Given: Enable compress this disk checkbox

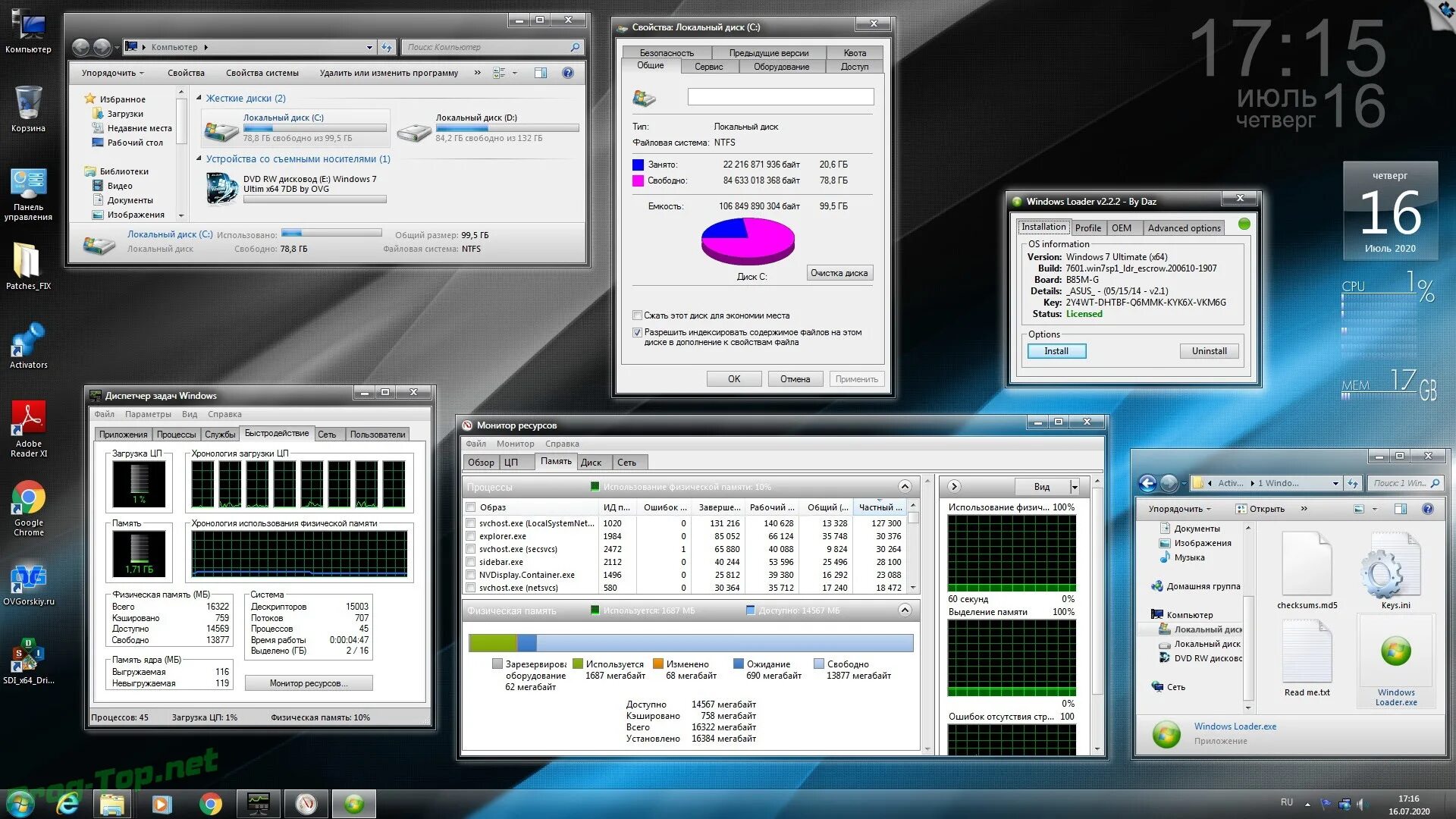Looking at the screenshot, I should [637, 315].
